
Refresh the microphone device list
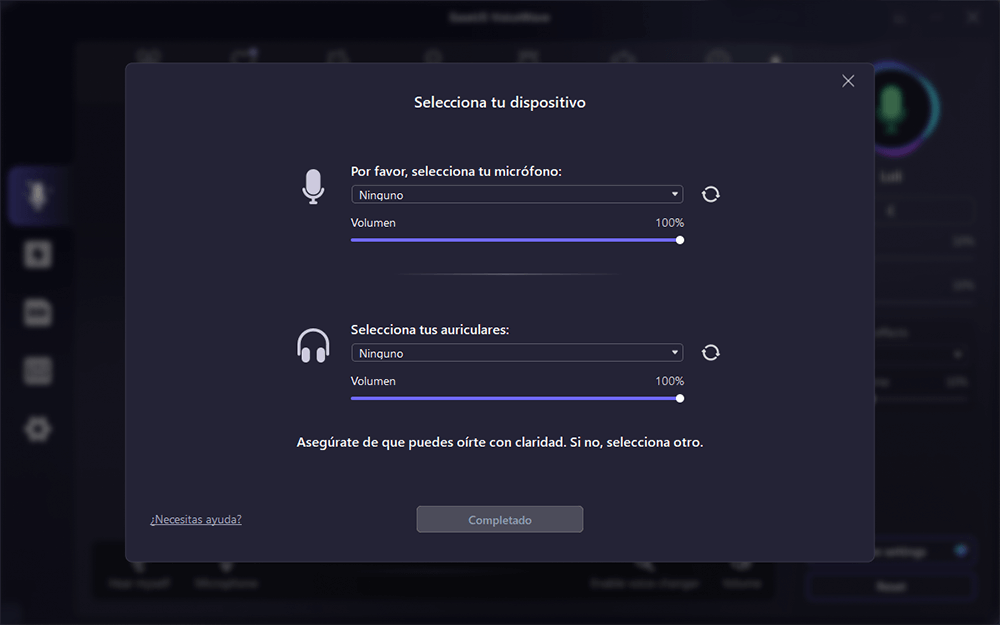711,194
